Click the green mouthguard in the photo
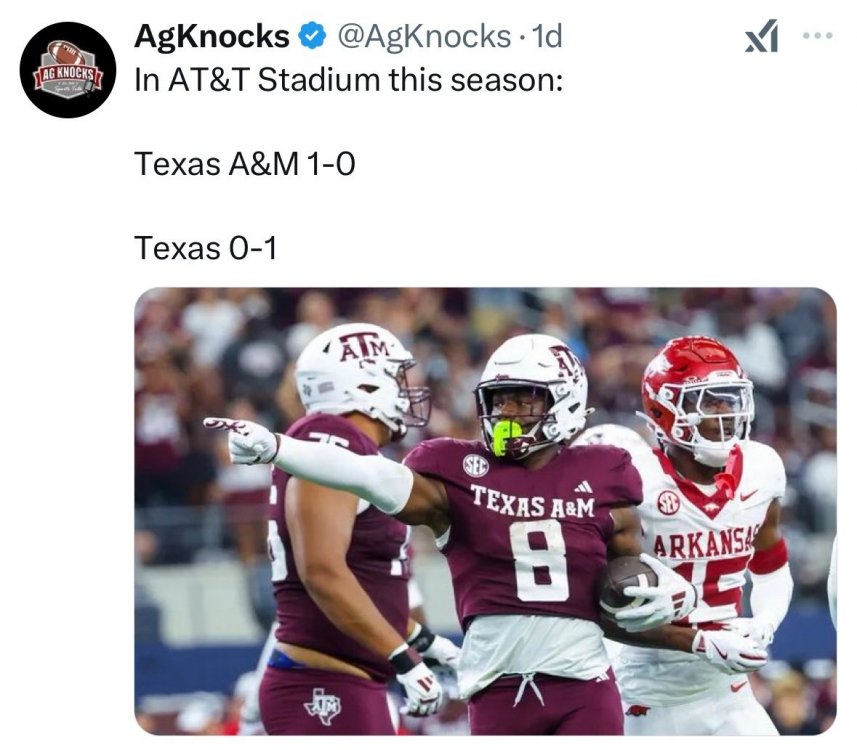Viewport: 857px width, 750px height. pyautogui.click(x=505, y=436)
